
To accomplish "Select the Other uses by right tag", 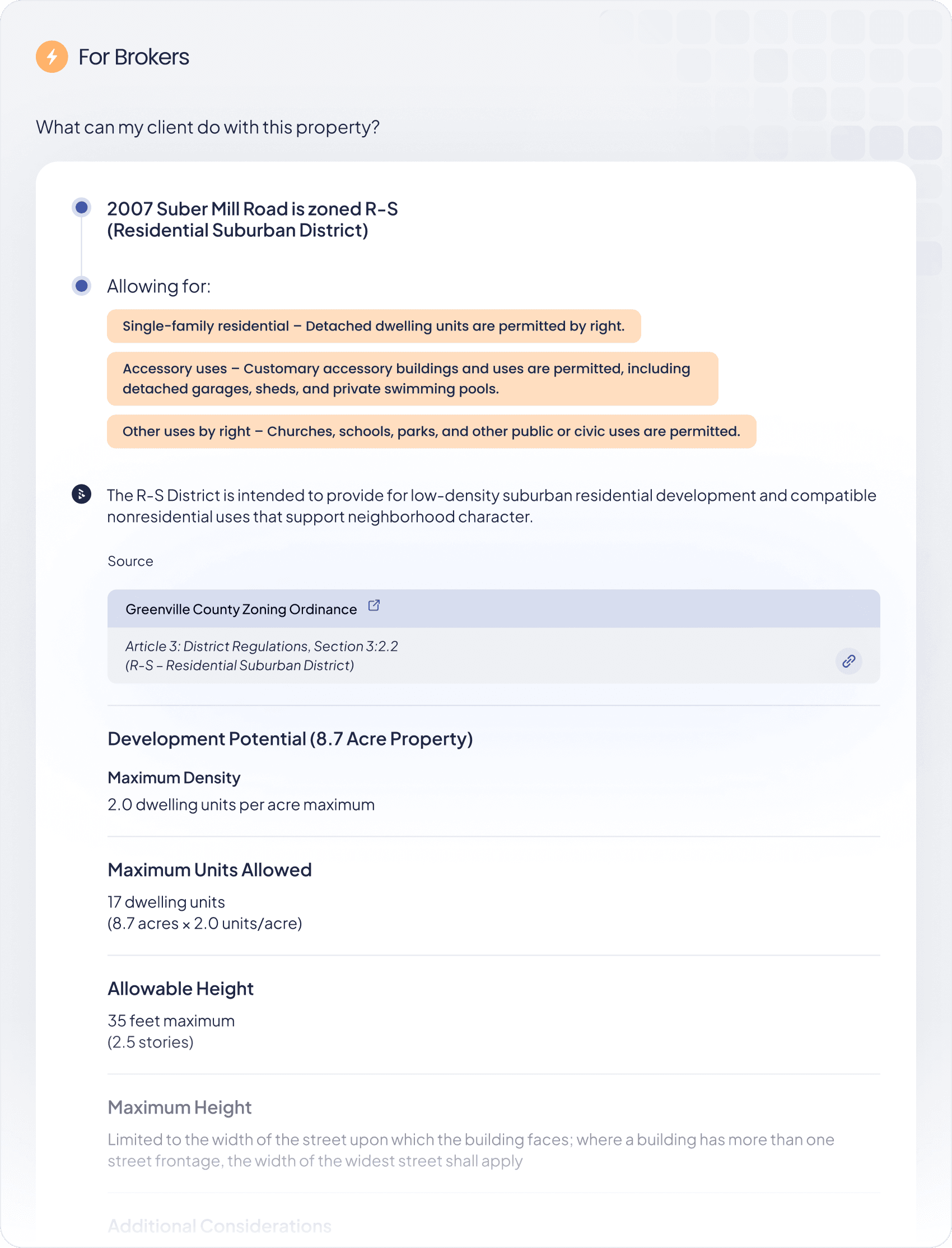I will [432, 432].
